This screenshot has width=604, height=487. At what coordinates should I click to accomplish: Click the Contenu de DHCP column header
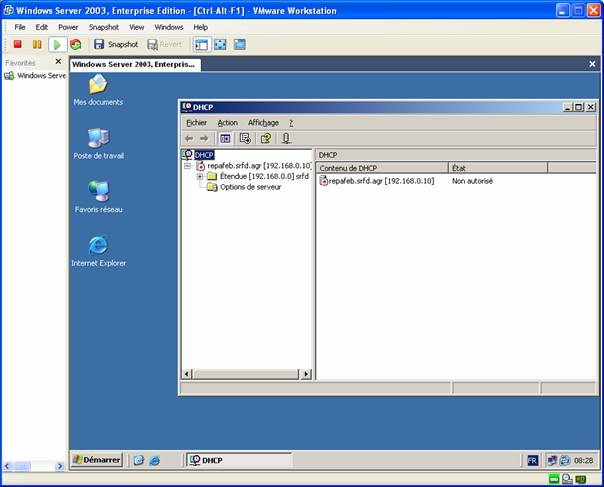(382, 168)
